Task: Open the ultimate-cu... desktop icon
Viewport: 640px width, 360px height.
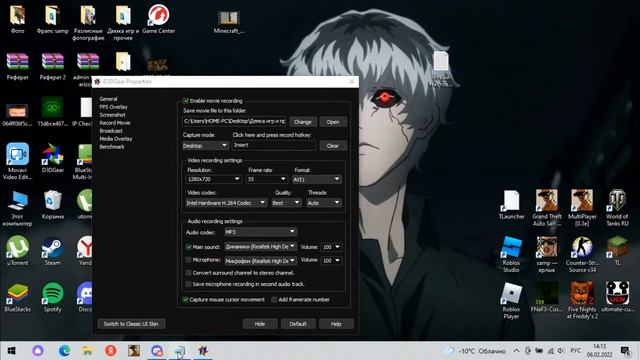Action: (617, 298)
